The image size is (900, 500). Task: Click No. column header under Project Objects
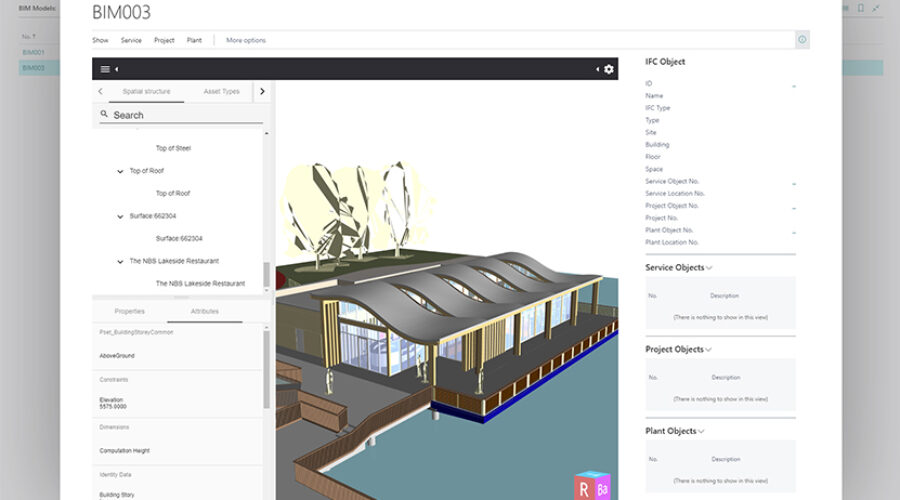coord(653,377)
